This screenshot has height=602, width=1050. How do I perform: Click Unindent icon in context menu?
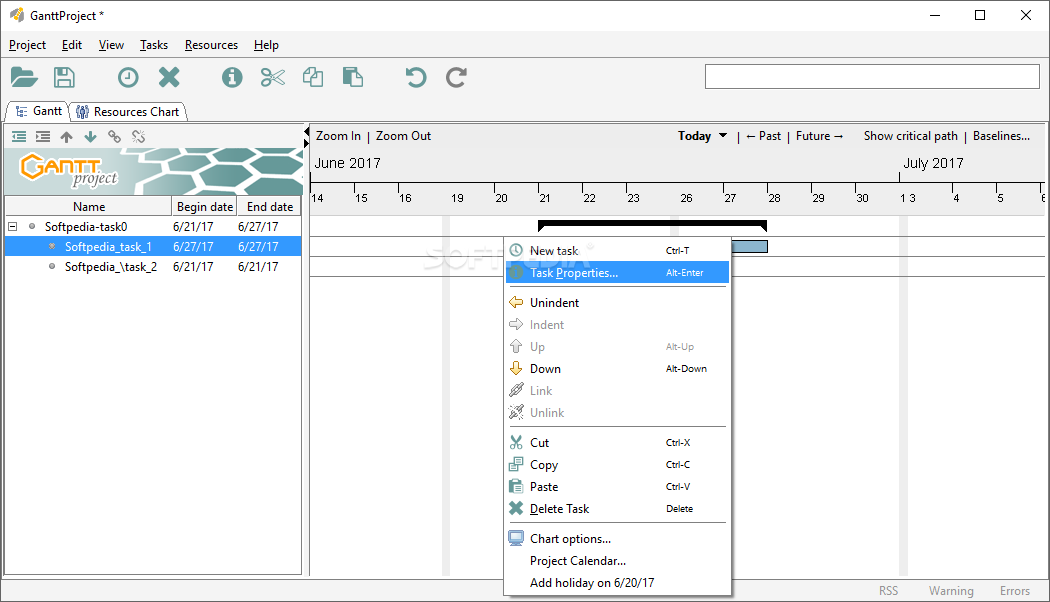(x=516, y=303)
